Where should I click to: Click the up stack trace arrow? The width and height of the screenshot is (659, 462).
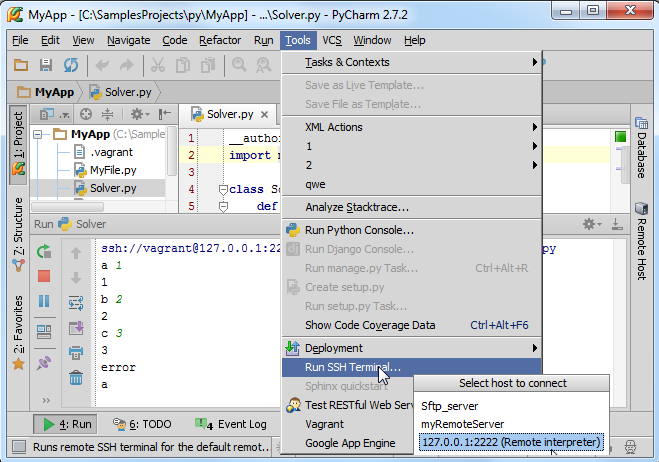pyautogui.click(x=76, y=253)
